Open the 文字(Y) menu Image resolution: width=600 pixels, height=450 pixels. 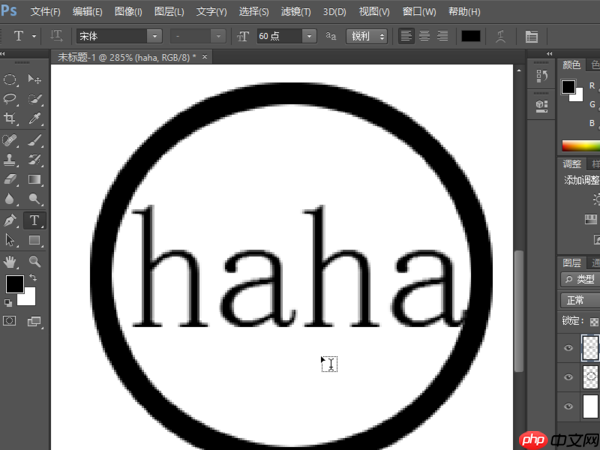(212, 12)
